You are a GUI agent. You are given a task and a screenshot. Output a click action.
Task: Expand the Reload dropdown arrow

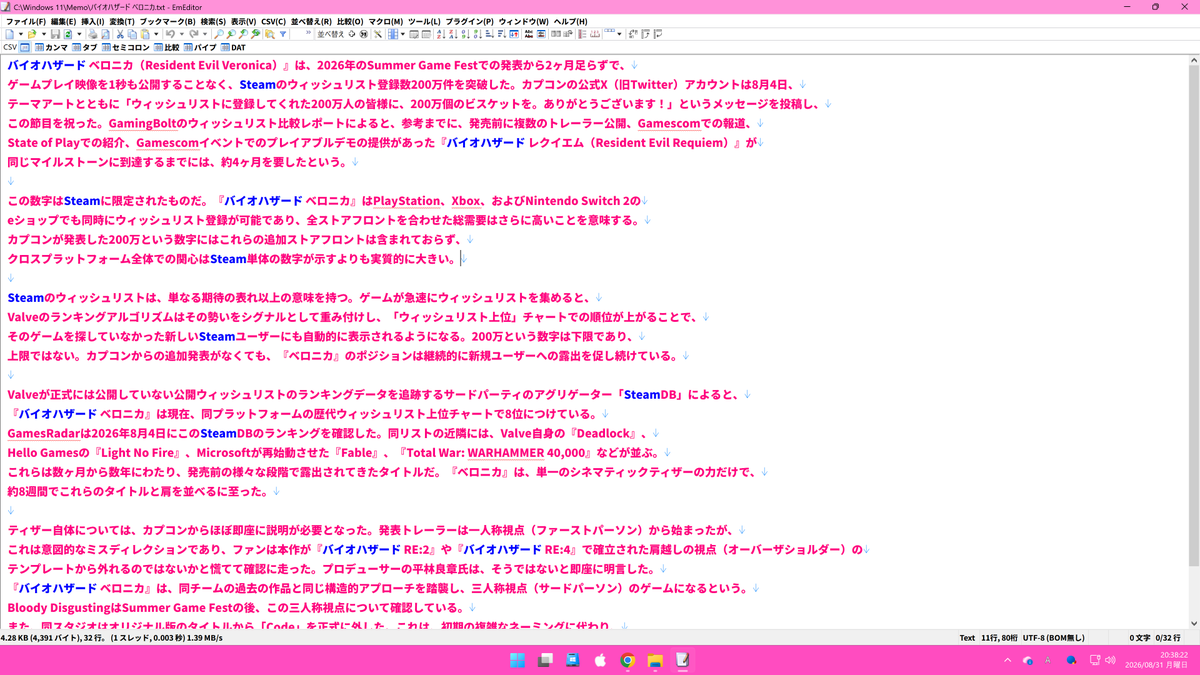click(79, 34)
